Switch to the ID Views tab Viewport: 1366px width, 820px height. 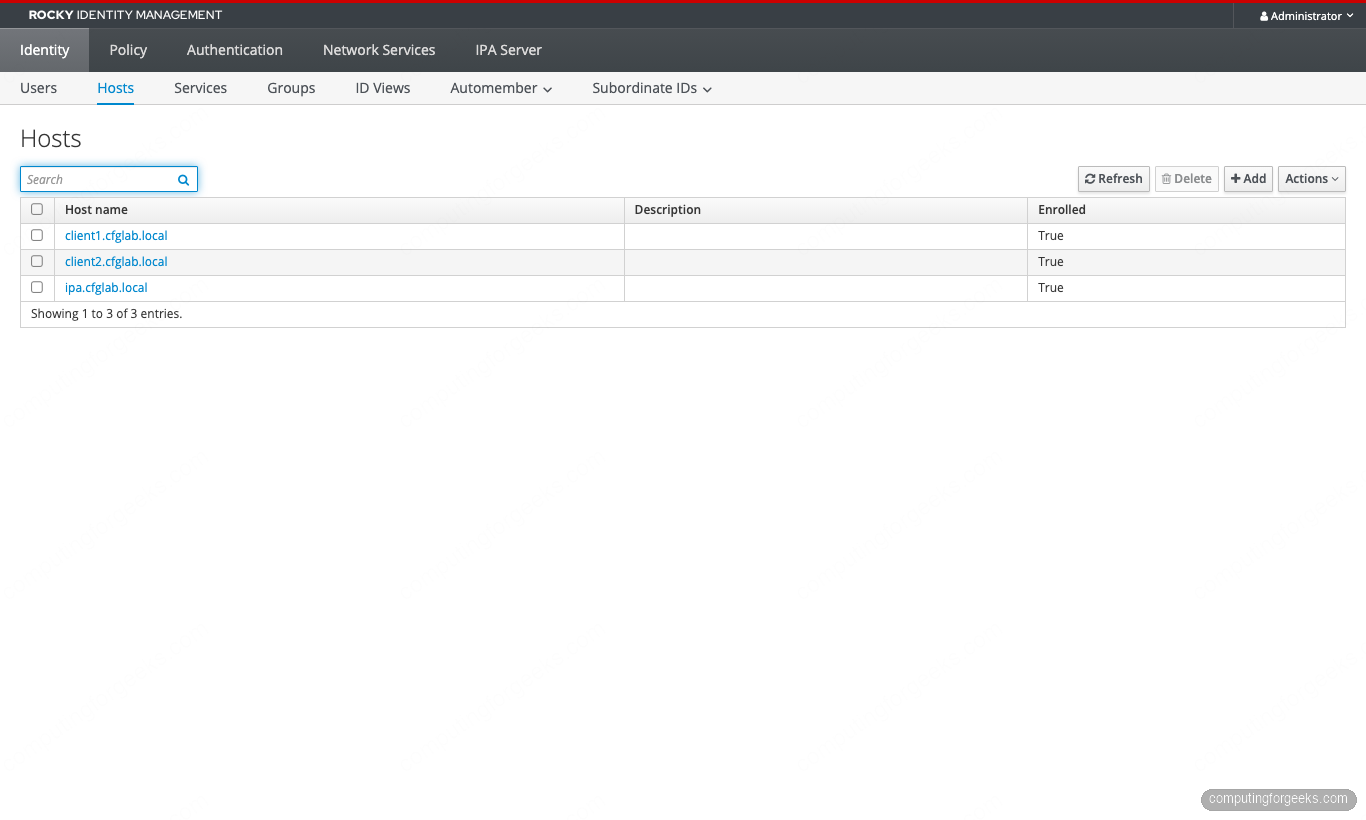pos(382,88)
